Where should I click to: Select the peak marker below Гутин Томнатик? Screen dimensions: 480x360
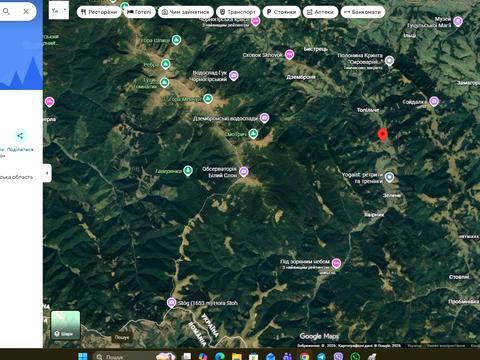208,99
